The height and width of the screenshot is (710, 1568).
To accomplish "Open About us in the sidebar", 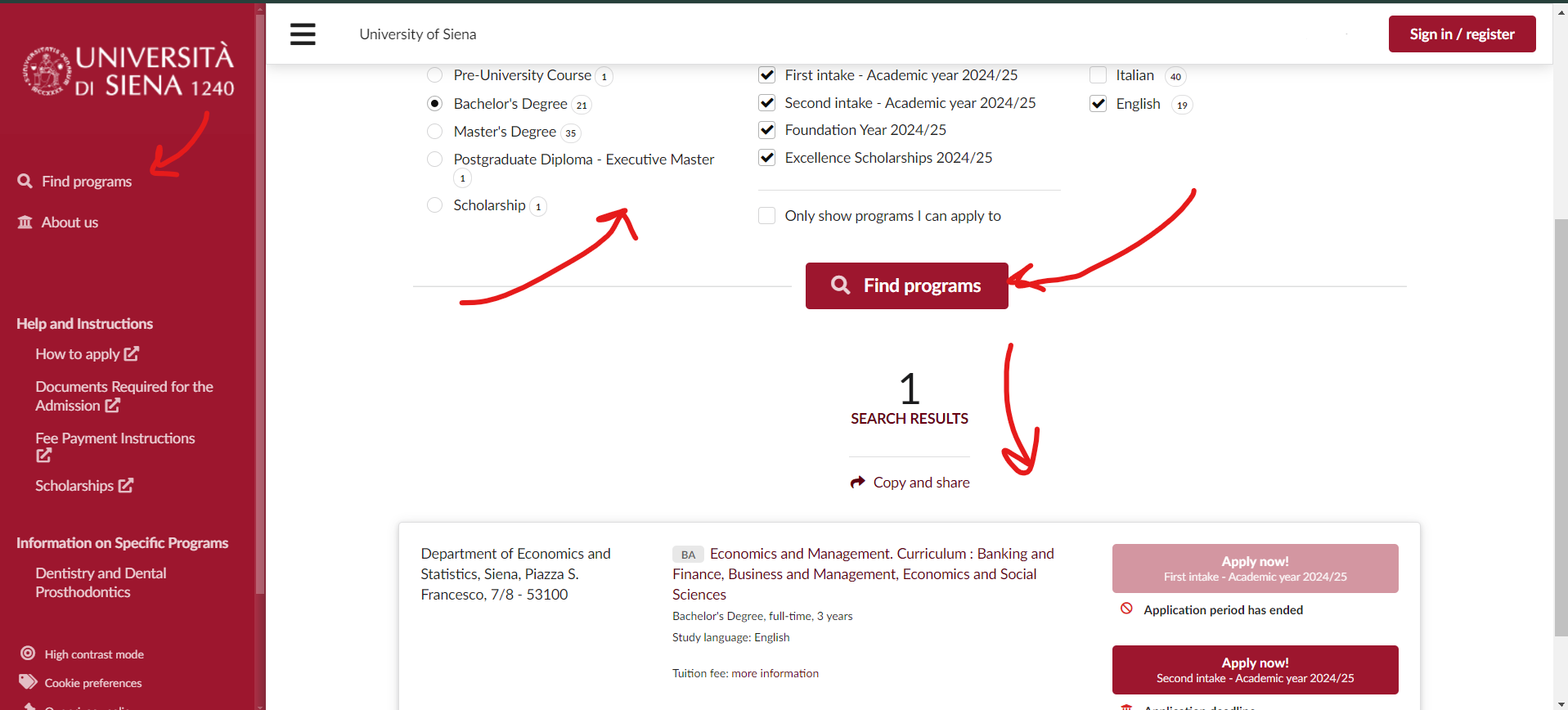I will coord(70,222).
